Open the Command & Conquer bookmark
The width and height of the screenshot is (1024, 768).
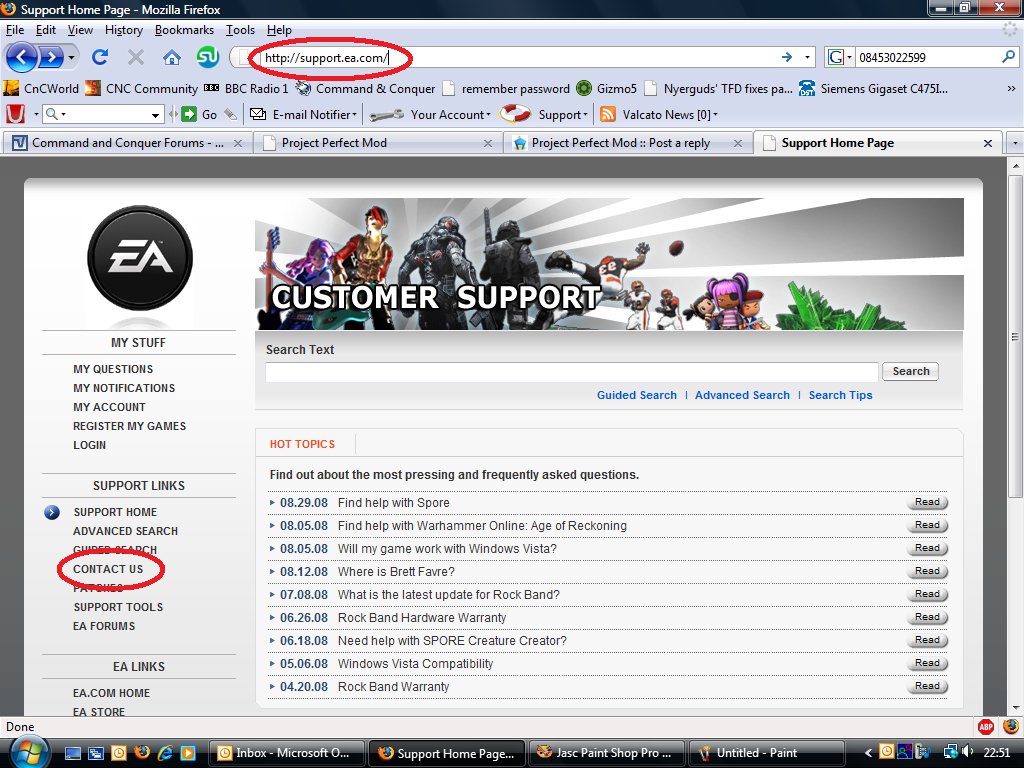click(365, 88)
